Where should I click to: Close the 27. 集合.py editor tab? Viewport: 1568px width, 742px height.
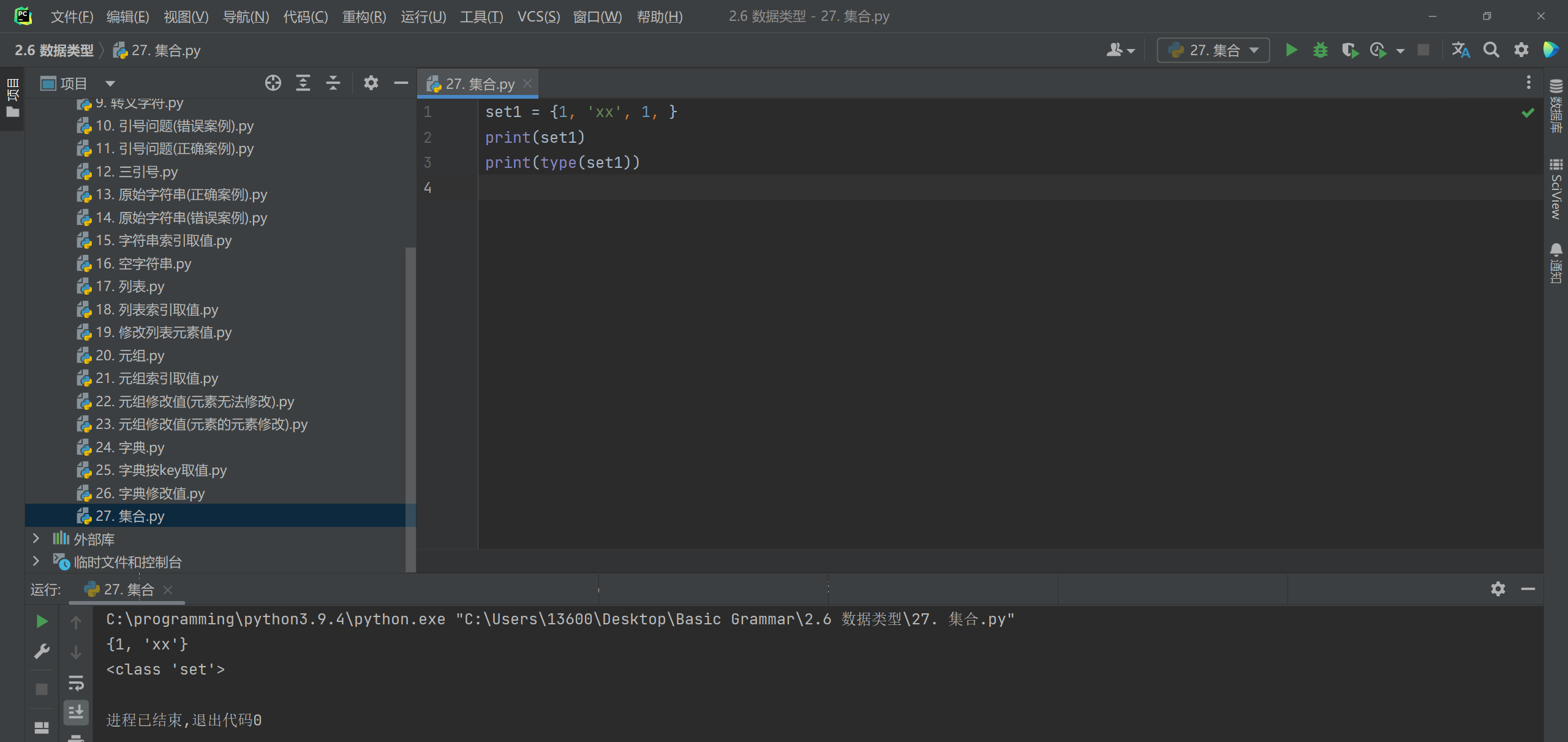(x=527, y=83)
